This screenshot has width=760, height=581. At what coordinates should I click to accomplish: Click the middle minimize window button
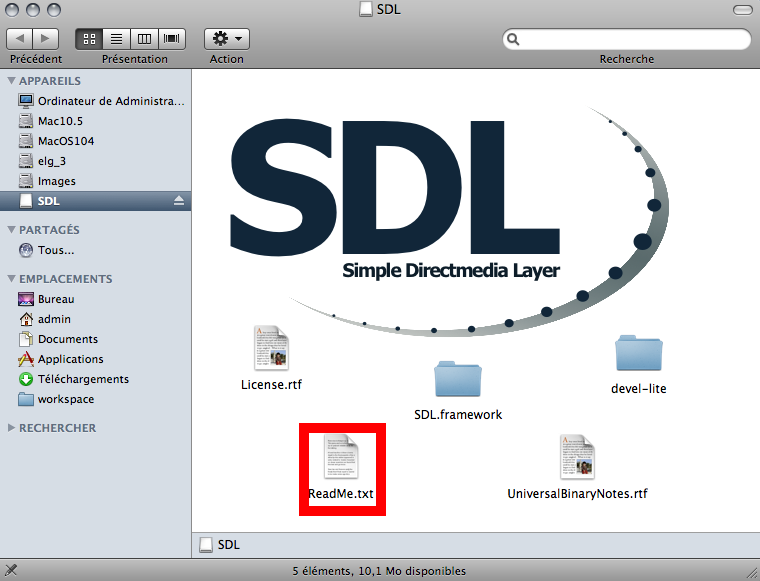click(33, 10)
